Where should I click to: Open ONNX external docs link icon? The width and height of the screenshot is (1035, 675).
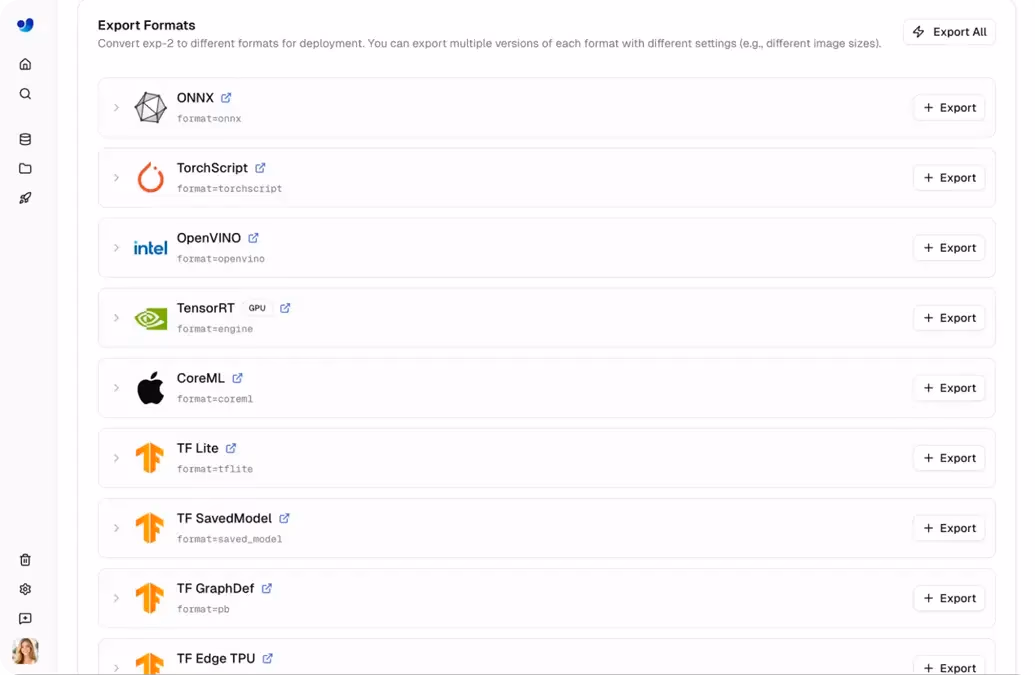click(x=226, y=98)
